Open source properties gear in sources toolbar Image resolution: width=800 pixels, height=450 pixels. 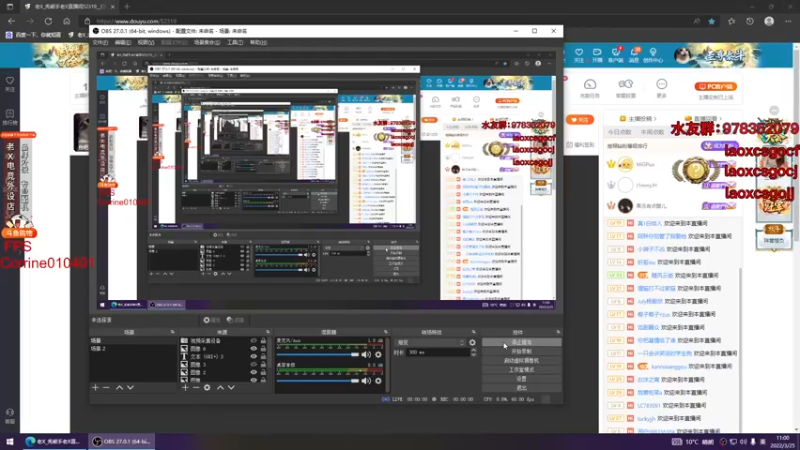[x=207, y=388]
